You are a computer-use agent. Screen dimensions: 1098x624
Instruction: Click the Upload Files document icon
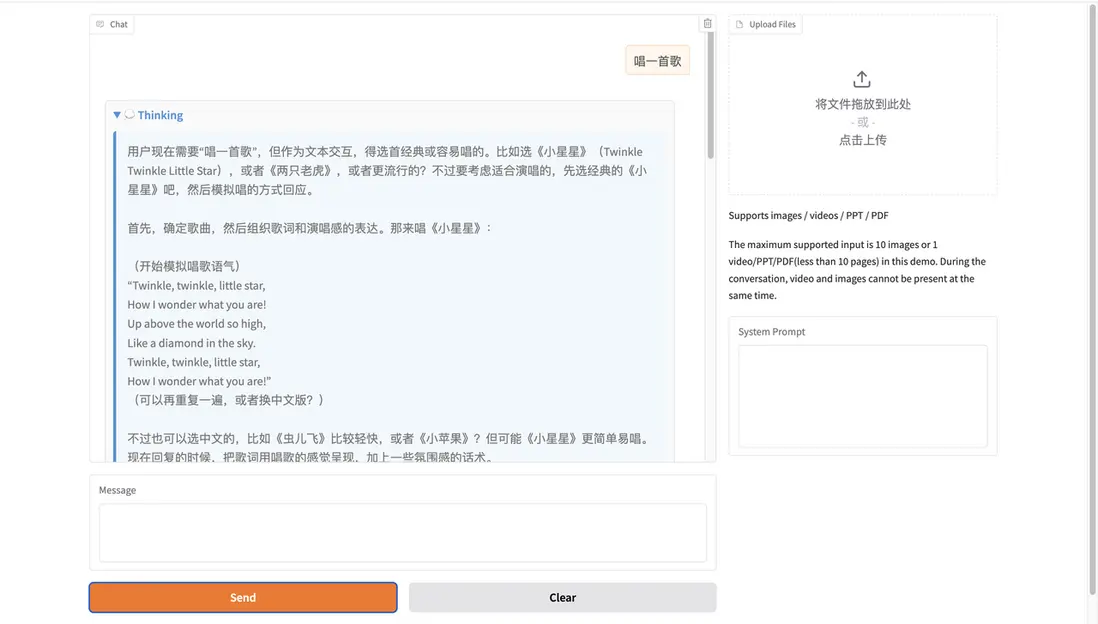[x=739, y=24]
